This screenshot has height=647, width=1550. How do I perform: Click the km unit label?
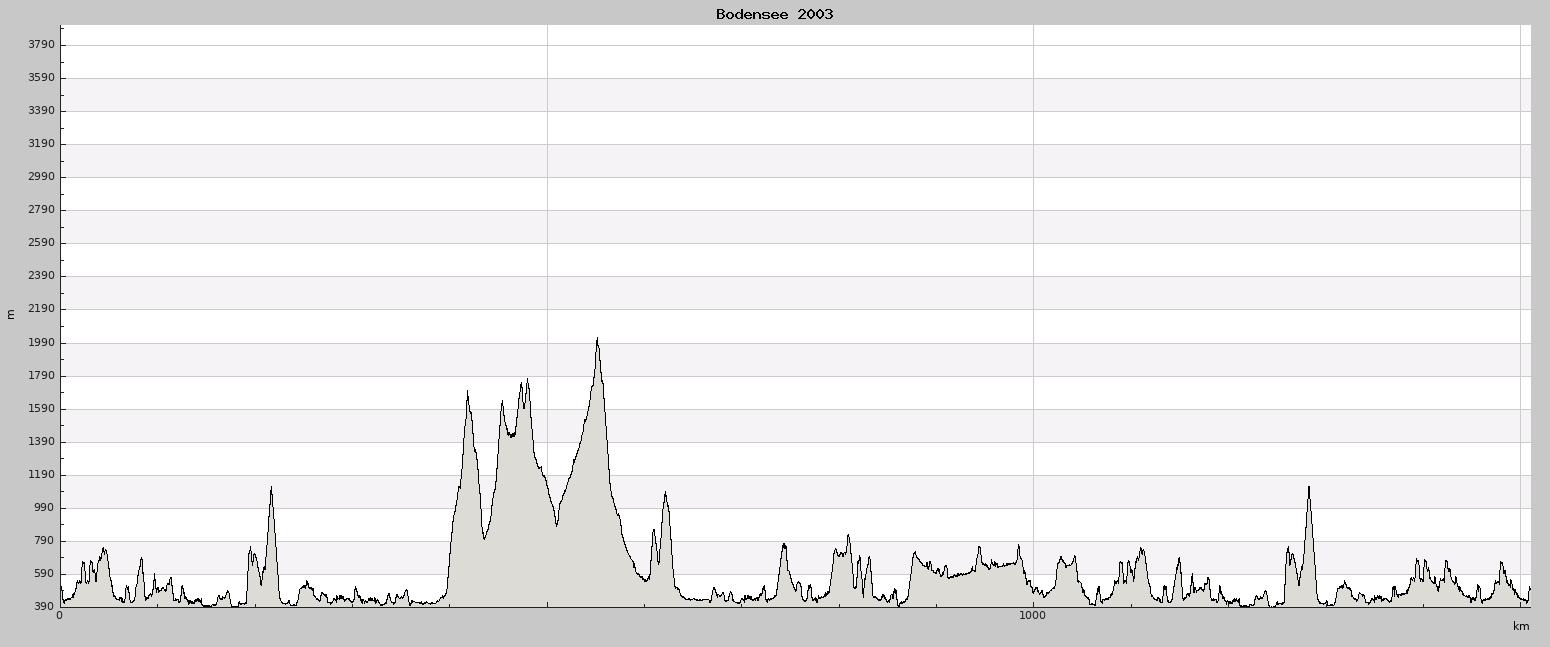pyautogui.click(x=1521, y=627)
